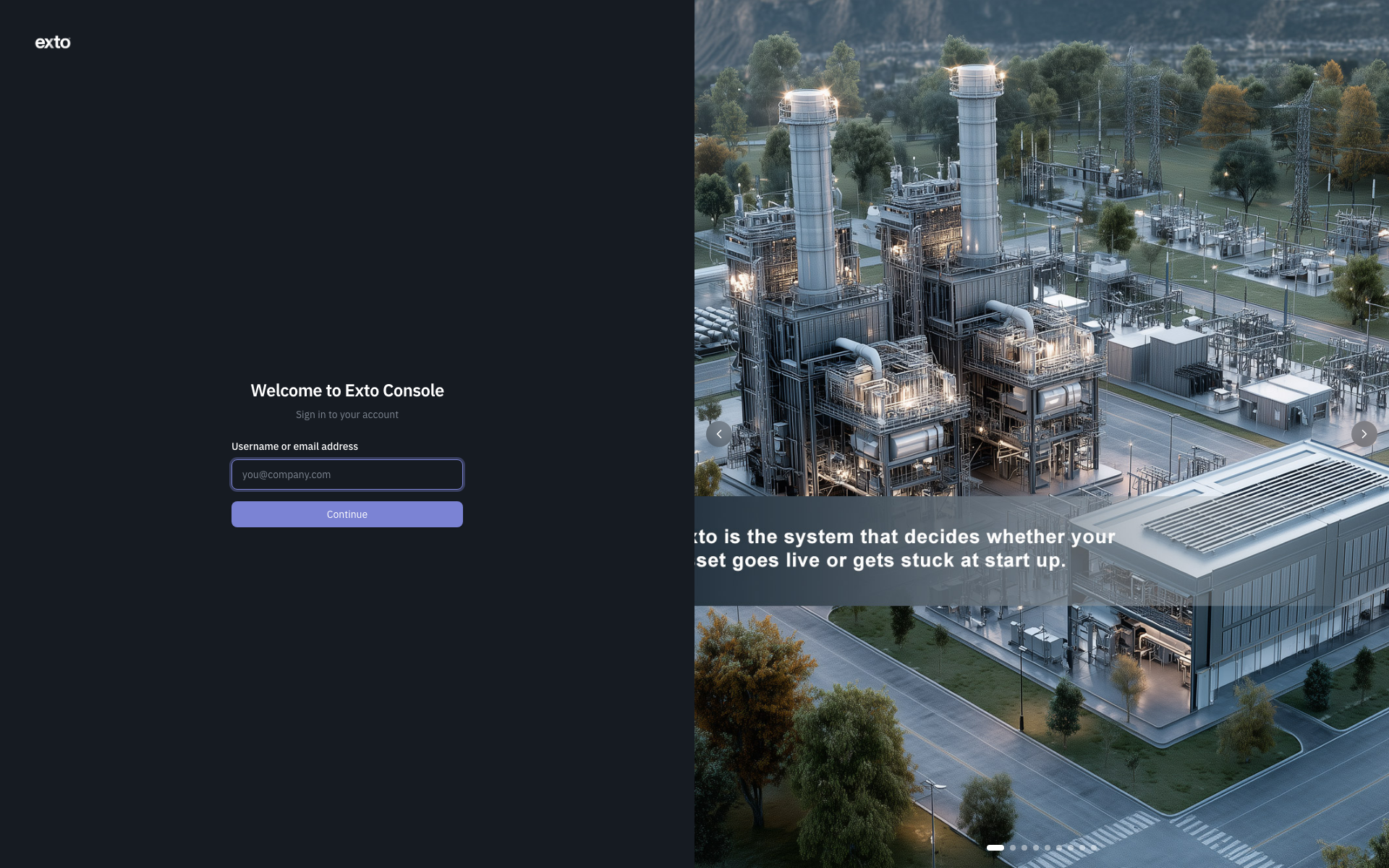
Task: Jump to the second carousel slide dot
Action: (x=1013, y=848)
